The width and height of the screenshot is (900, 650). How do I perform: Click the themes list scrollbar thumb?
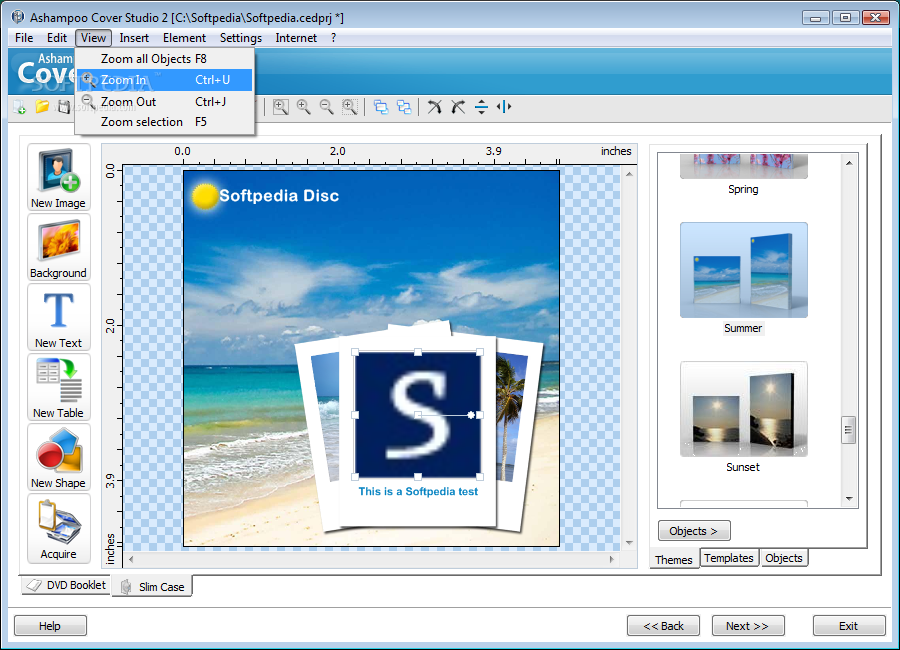849,430
